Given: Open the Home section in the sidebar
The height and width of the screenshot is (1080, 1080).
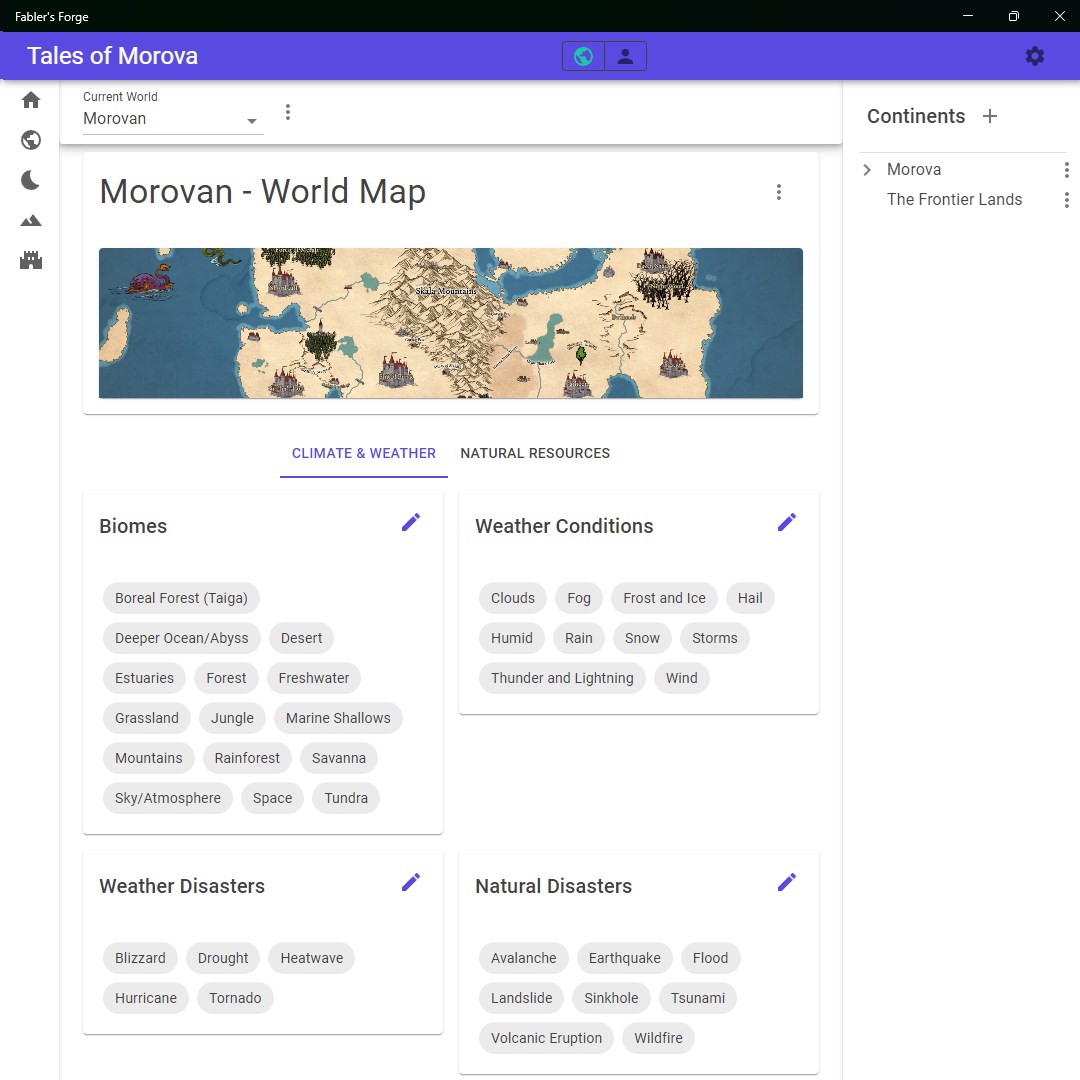Looking at the screenshot, I should pos(30,100).
